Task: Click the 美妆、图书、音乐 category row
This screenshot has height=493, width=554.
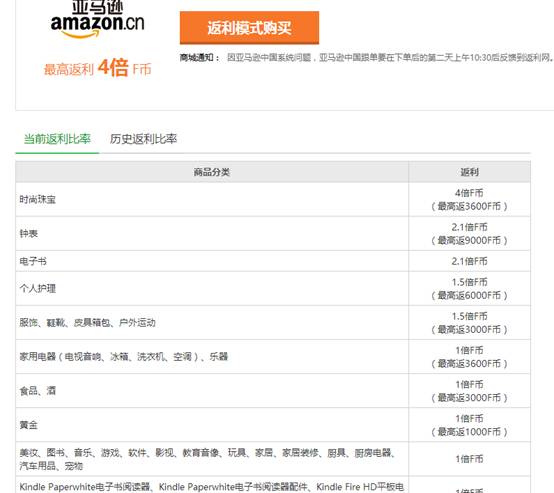Action: (x=273, y=459)
